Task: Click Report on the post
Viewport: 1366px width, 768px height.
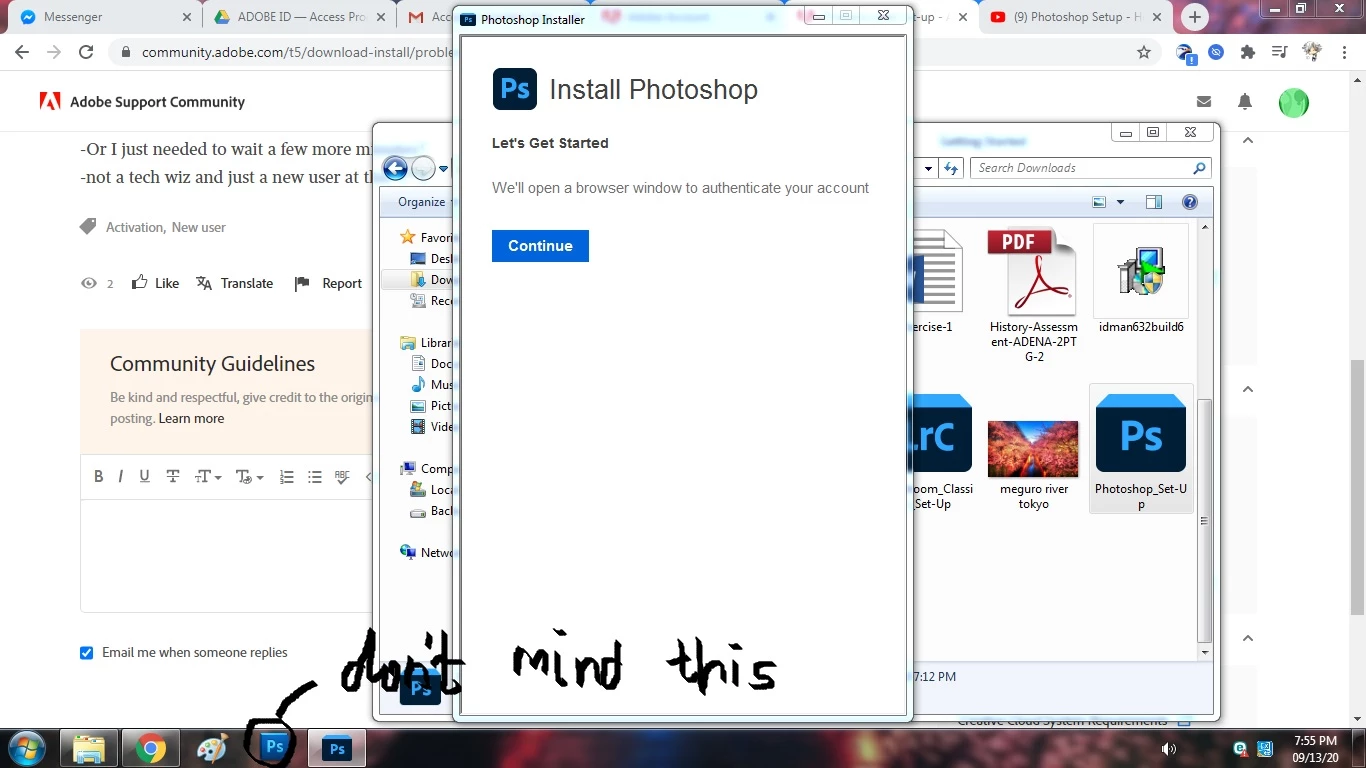Action: pos(328,283)
